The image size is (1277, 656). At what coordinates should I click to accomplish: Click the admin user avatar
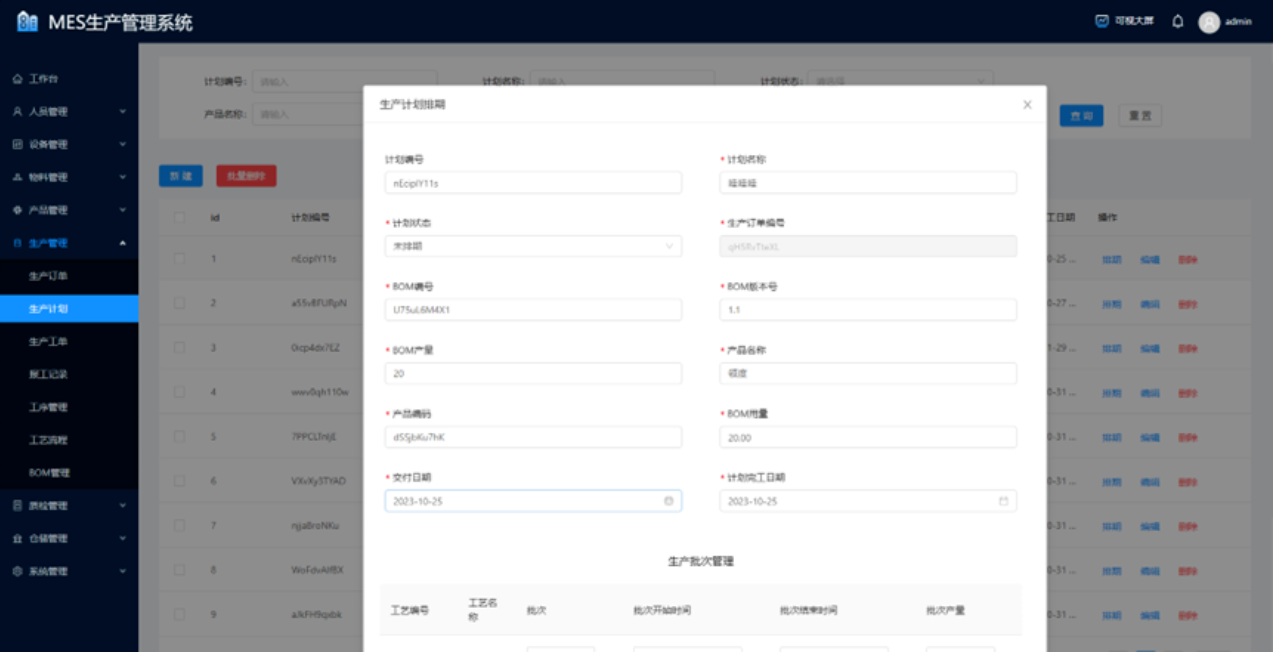click(1209, 22)
